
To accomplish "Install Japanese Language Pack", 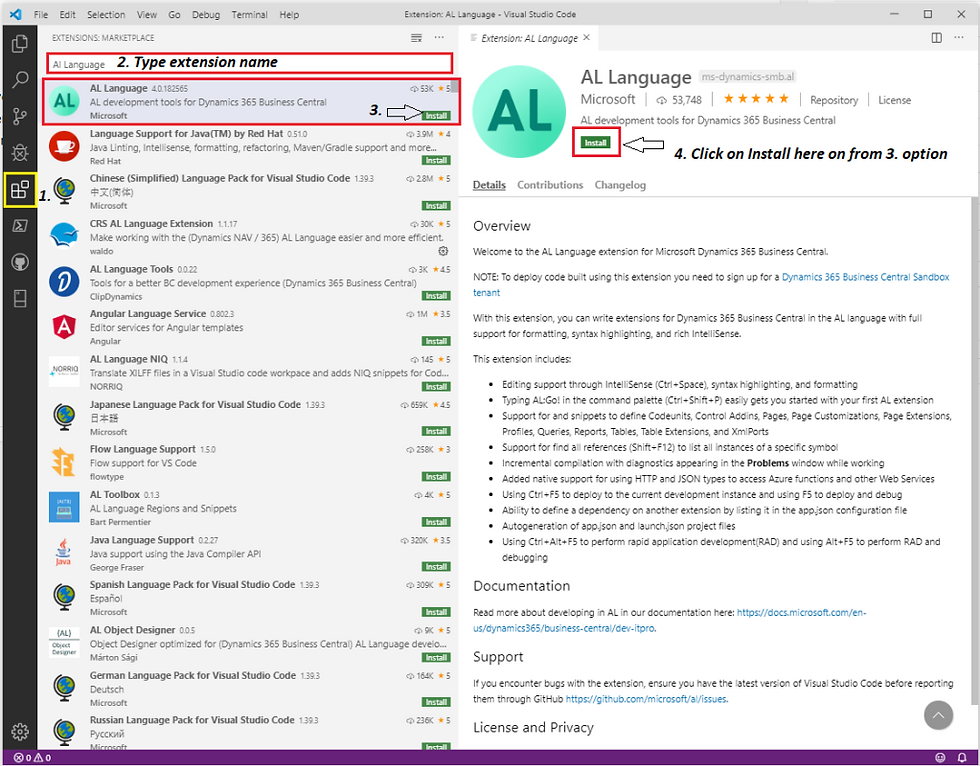I will pyautogui.click(x=436, y=431).
